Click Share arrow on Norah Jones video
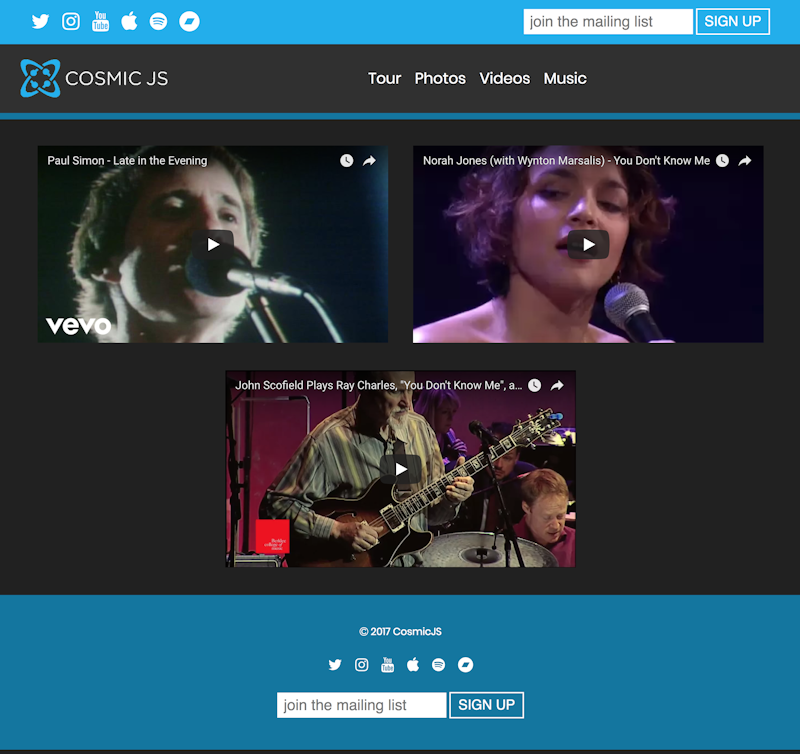The image size is (800, 754). 745,161
